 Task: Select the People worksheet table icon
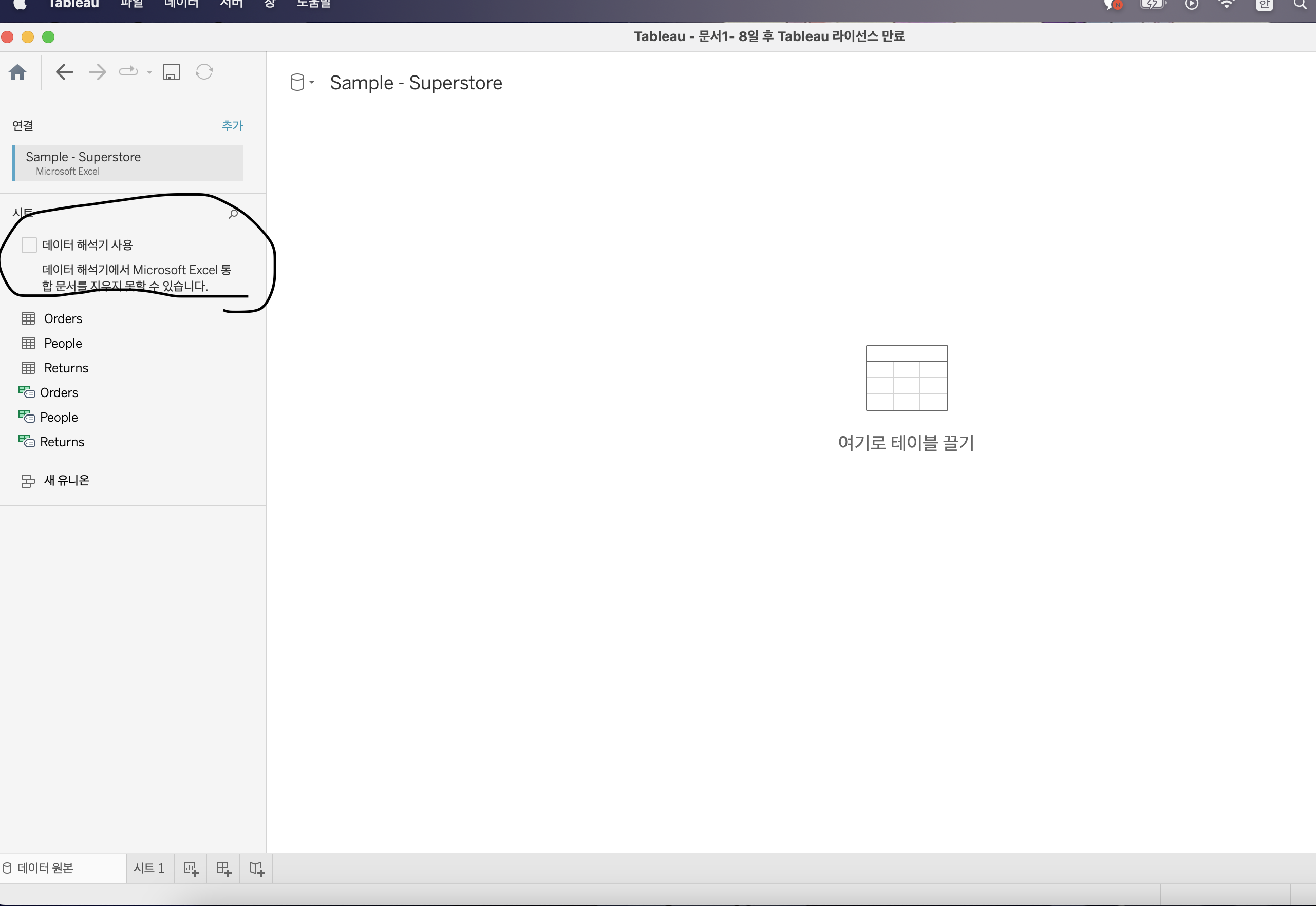click(x=28, y=344)
